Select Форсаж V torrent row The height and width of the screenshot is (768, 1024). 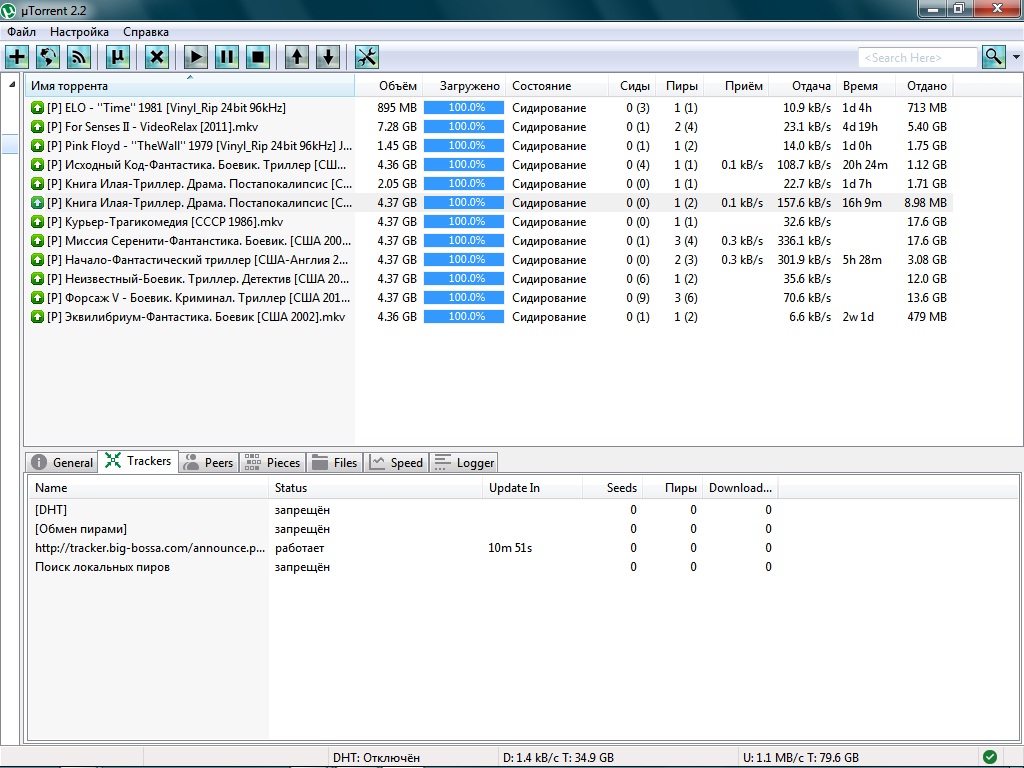point(490,297)
